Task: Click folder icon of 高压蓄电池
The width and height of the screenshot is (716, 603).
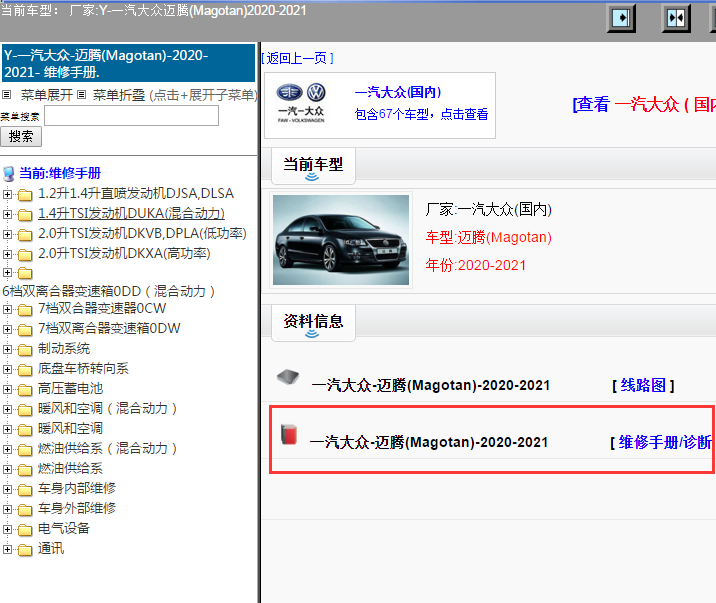Action: 25,389
